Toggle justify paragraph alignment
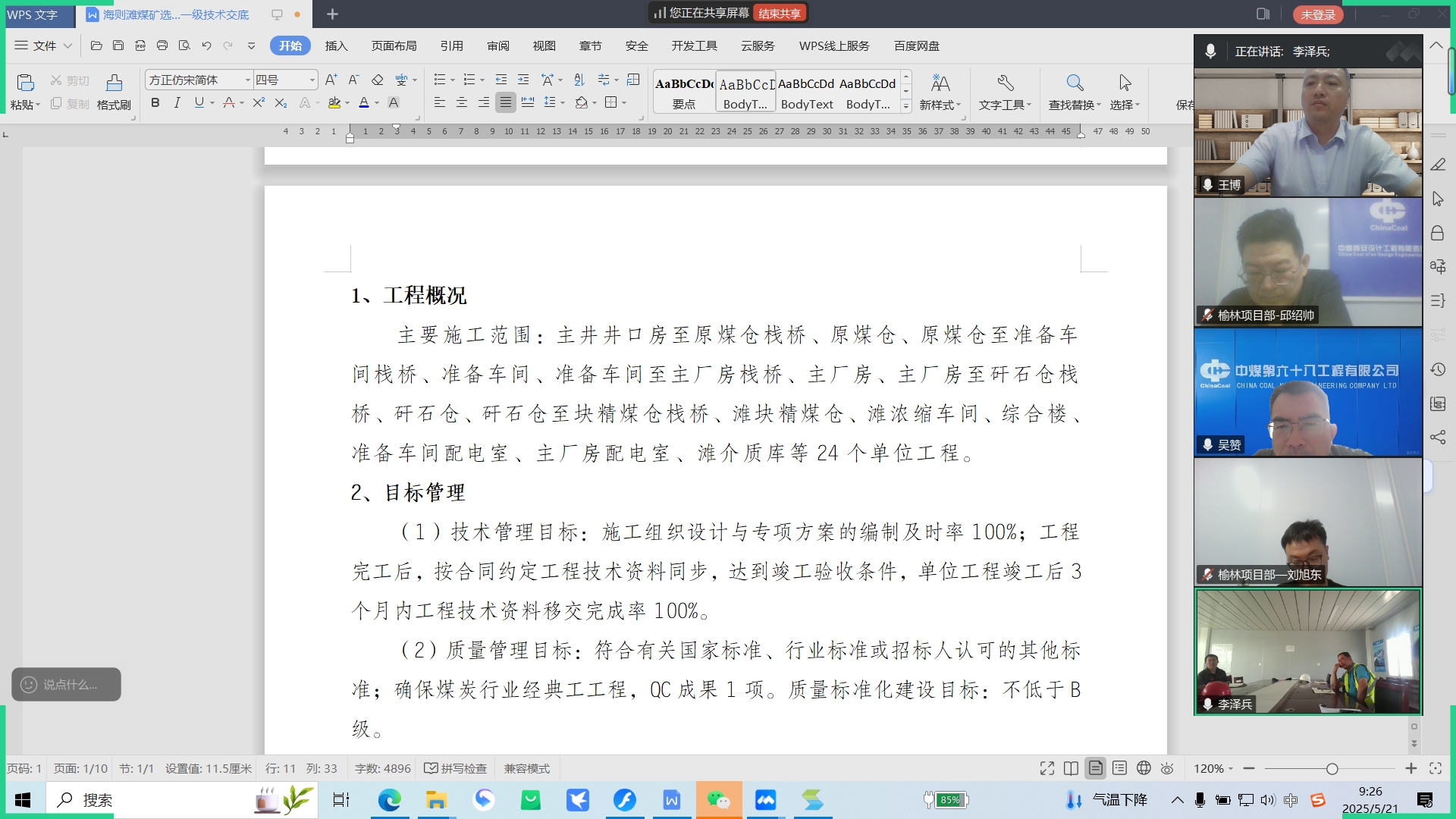 pos(506,102)
